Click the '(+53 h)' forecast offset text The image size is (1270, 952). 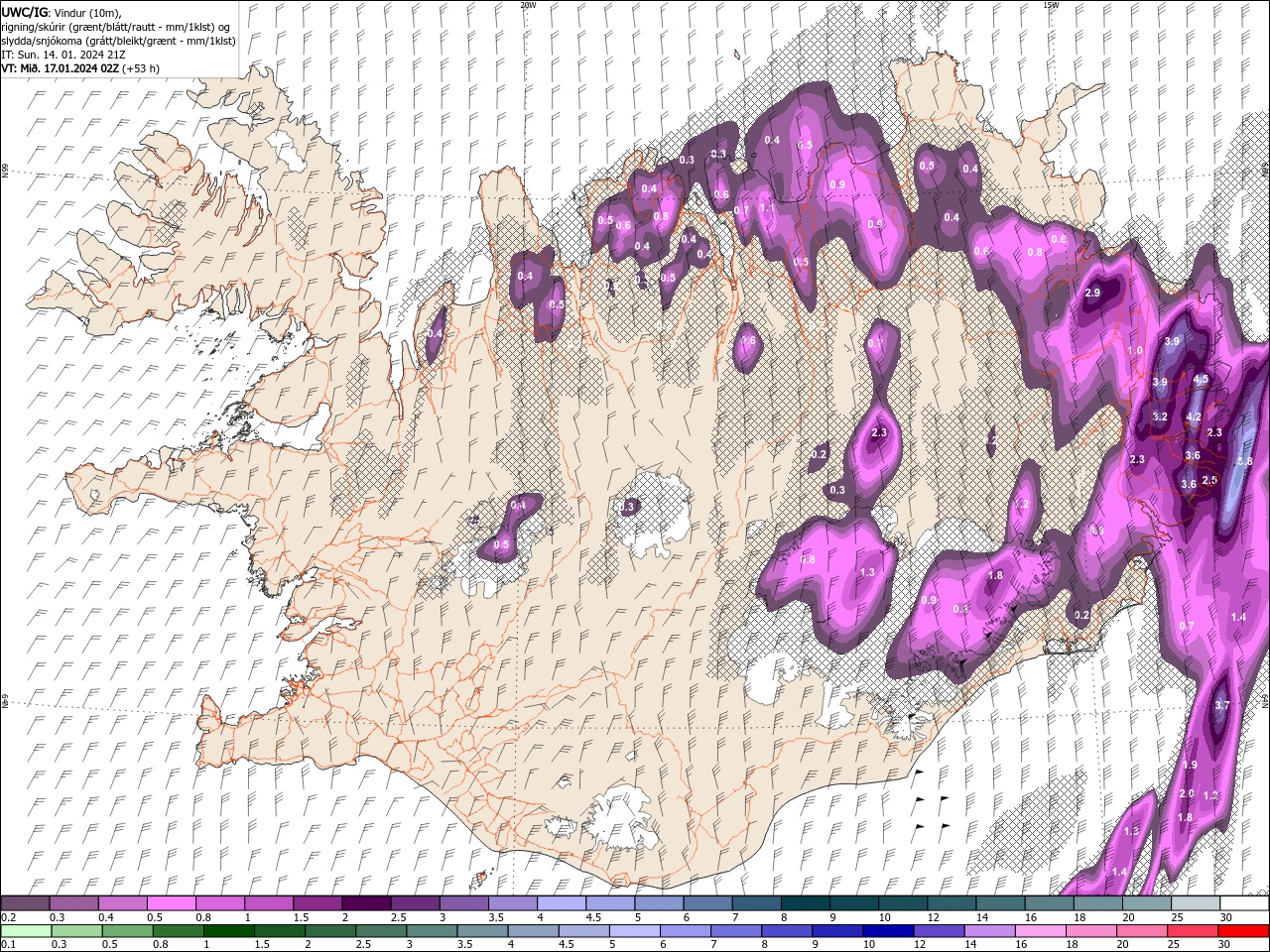coord(141,68)
